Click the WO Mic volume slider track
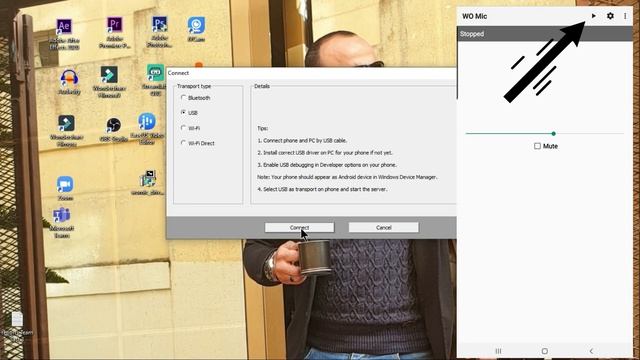Image resolution: width=640 pixels, height=360 pixels. click(x=544, y=133)
